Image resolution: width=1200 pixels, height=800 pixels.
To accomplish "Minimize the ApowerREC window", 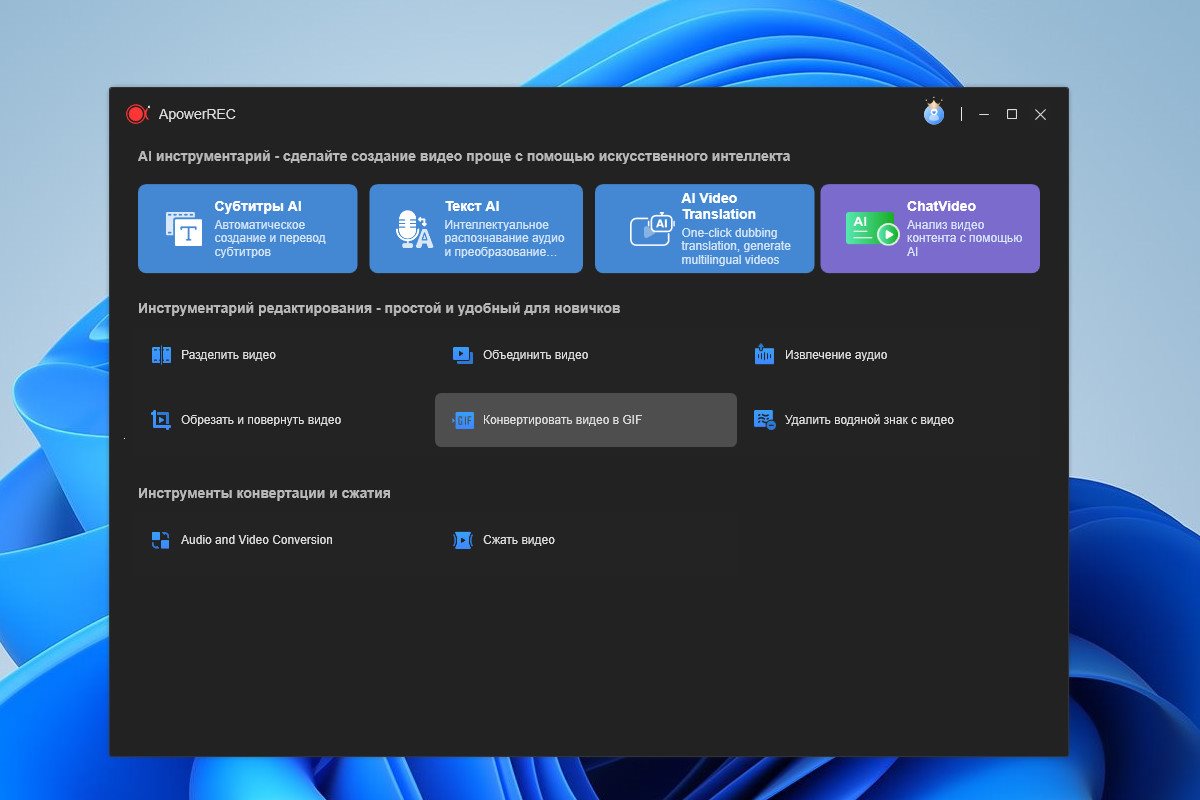I will coord(984,115).
